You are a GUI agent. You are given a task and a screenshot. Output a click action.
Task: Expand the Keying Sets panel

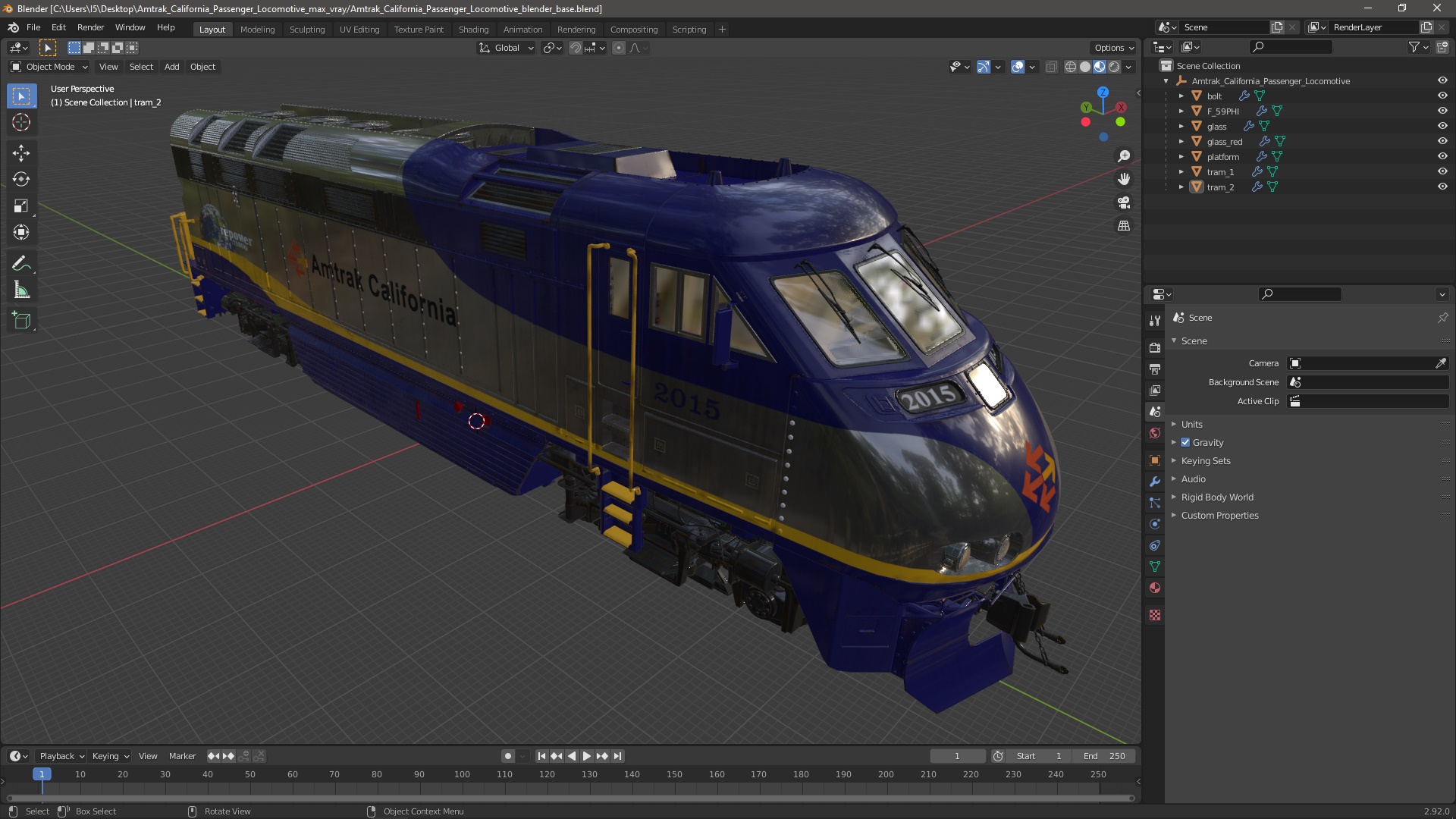tap(1206, 460)
